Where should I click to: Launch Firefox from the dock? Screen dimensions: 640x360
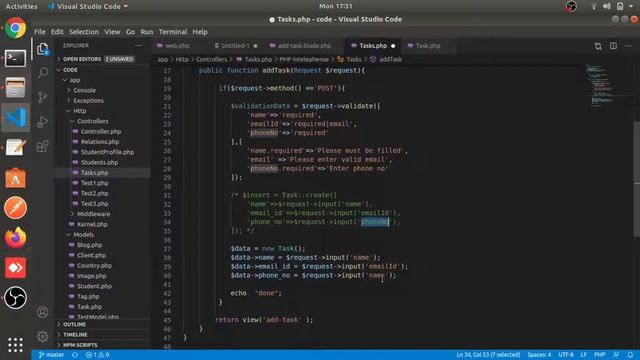click(x=16, y=238)
